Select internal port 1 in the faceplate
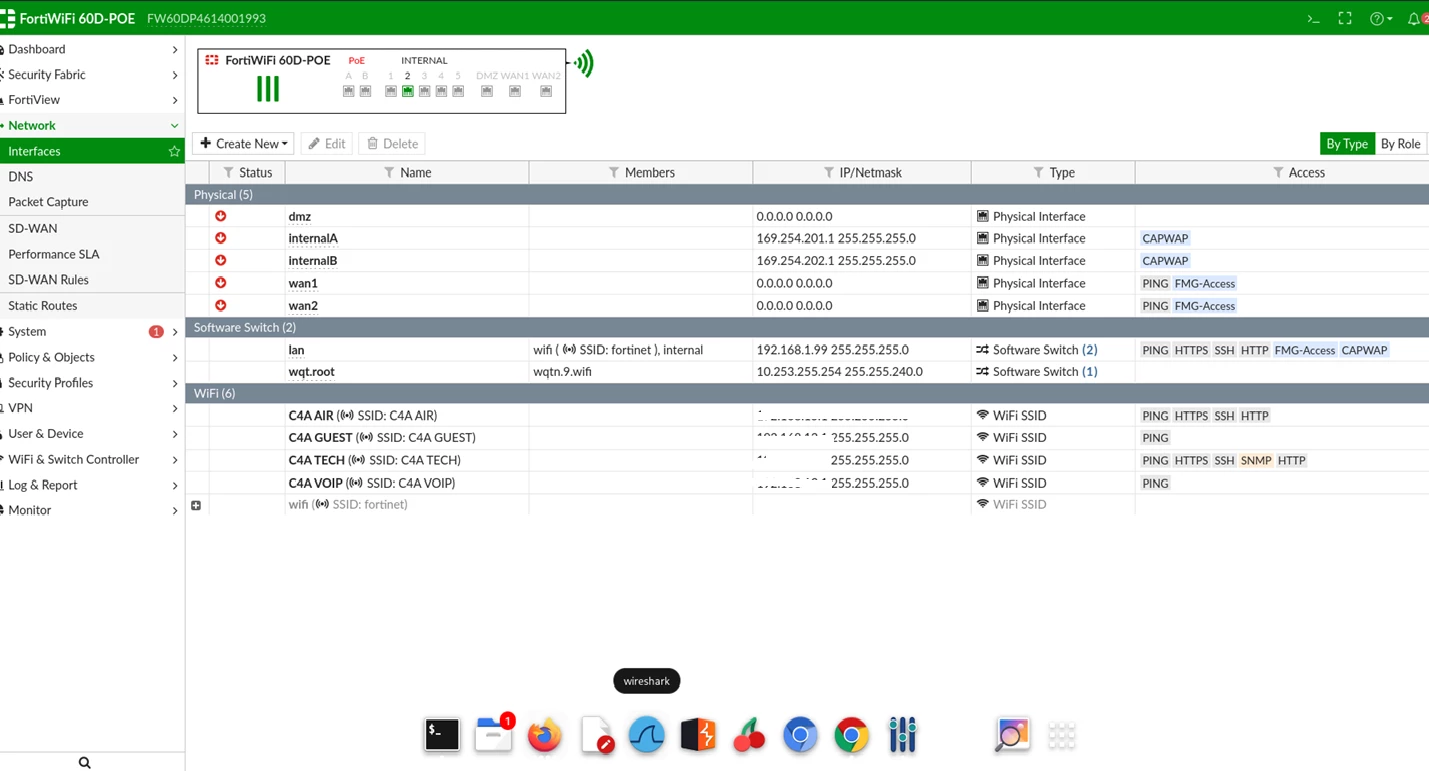 391,91
